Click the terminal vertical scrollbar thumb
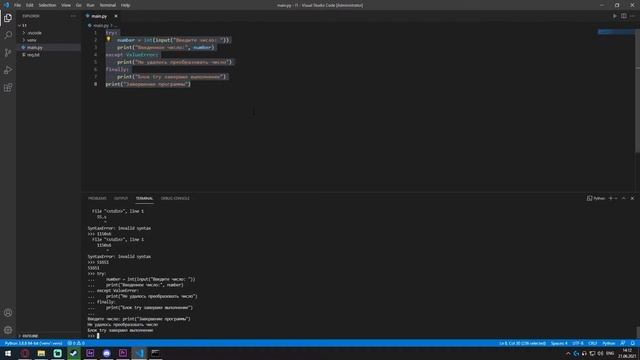Screen dimensions: 640x360 [638, 332]
